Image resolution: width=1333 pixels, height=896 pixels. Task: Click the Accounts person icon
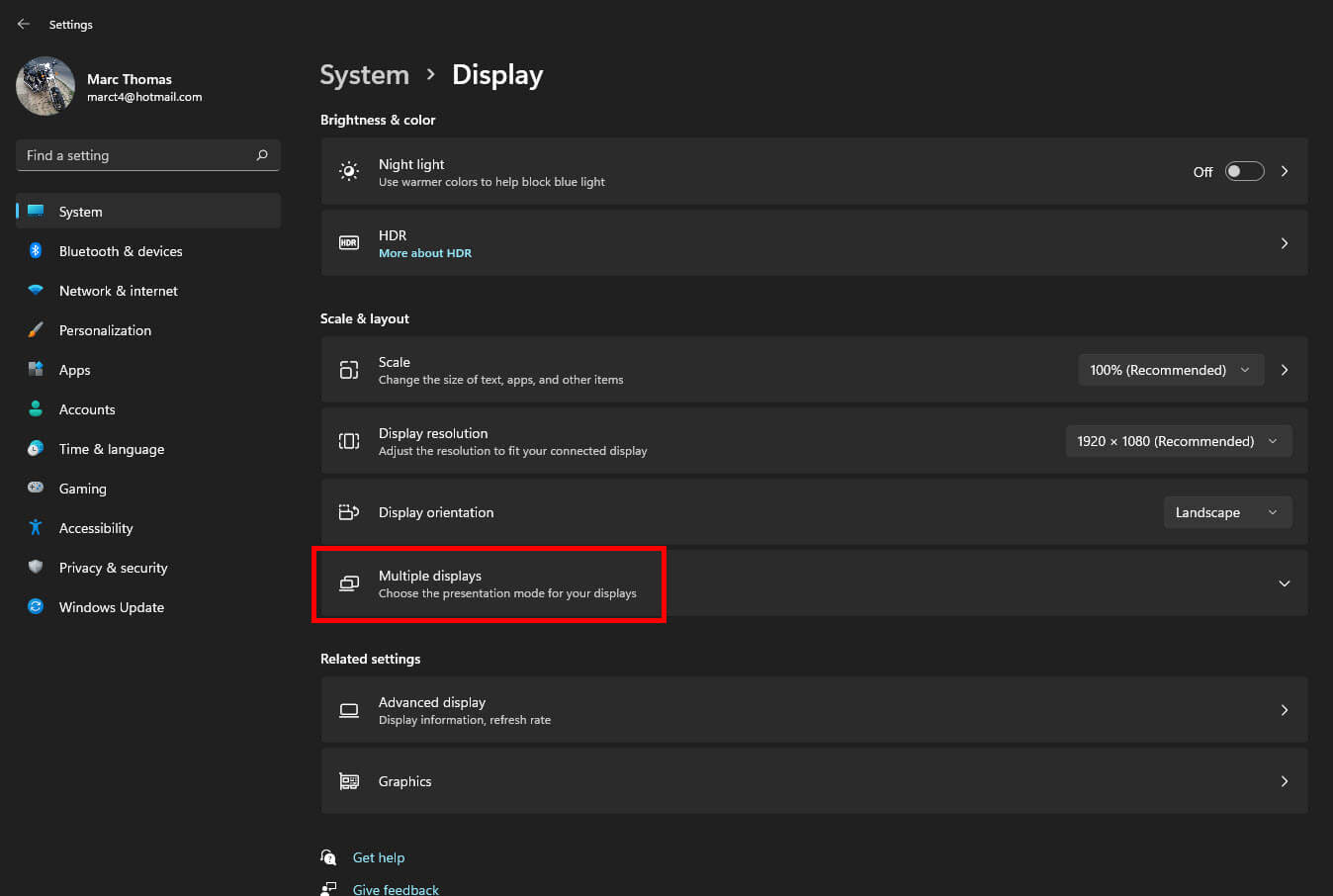tap(36, 409)
